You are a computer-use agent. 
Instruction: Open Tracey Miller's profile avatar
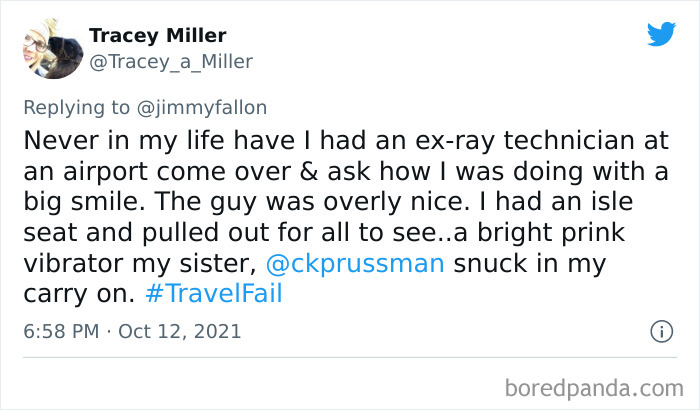tap(47, 47)
